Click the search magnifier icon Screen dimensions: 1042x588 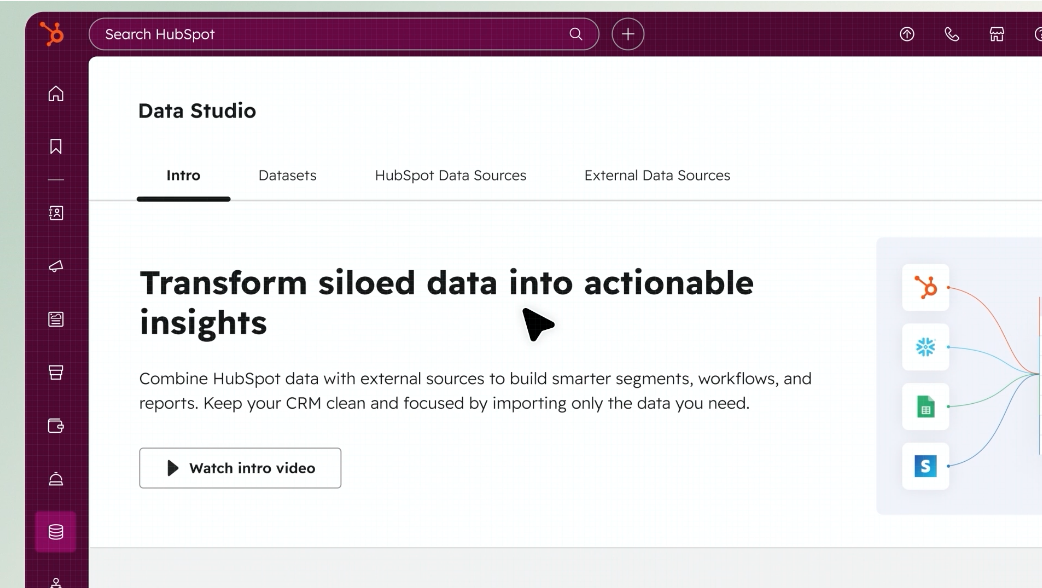coord(576,34)
